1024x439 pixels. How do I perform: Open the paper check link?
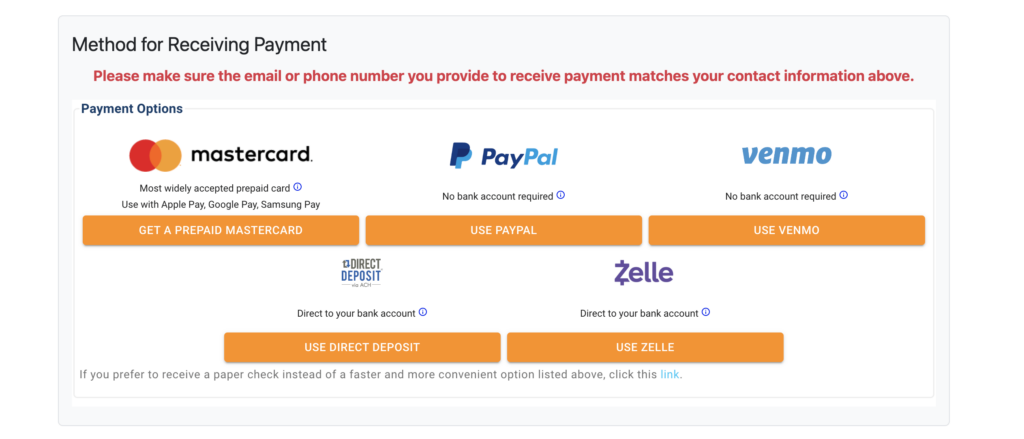(669, 375)
